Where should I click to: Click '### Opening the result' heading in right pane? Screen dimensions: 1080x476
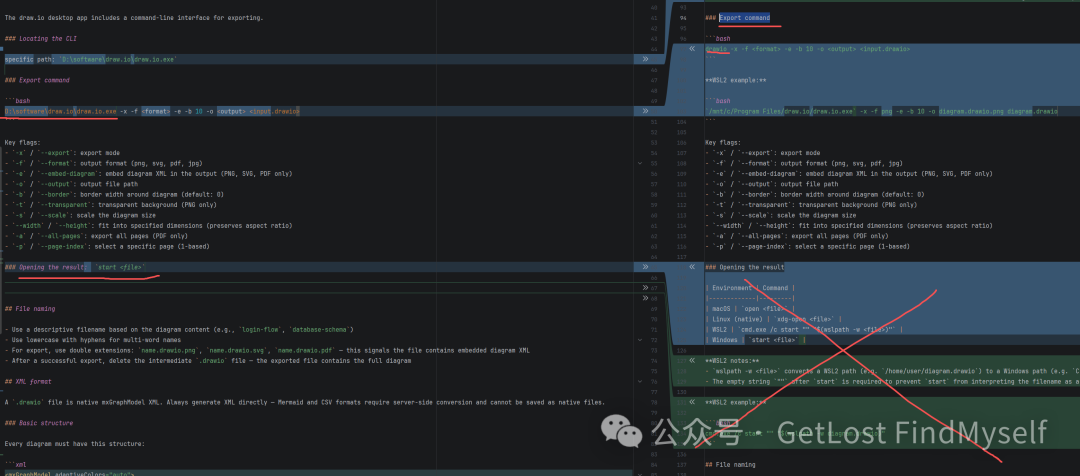745,267
